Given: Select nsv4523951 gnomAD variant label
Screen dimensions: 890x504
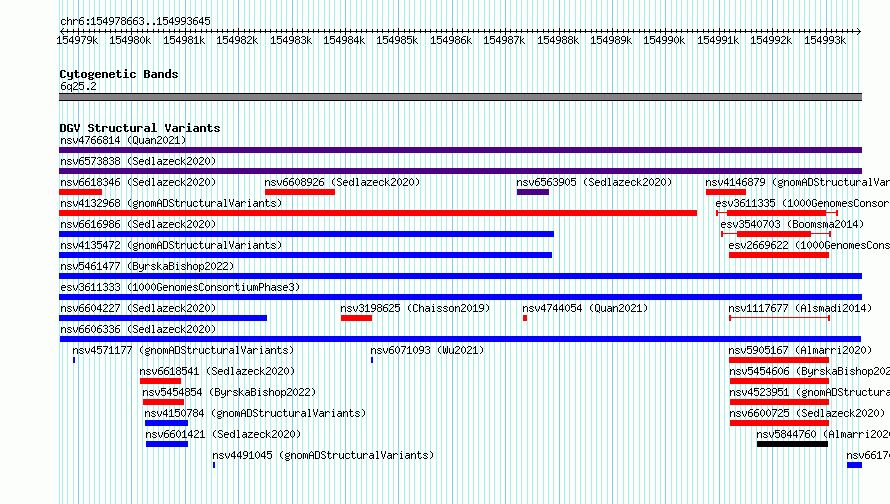Looking at the screenshot, I should tap(809, 392).
